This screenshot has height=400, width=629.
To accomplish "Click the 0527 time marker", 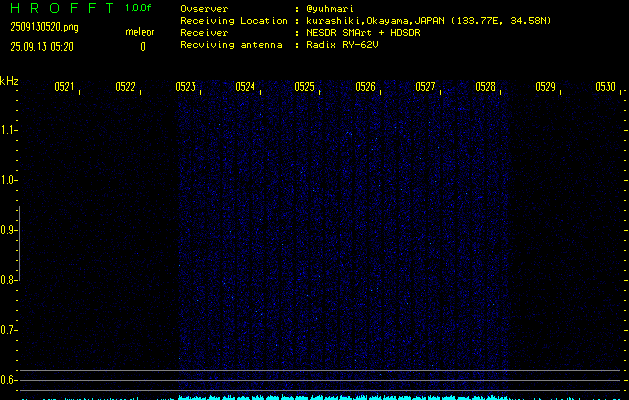I will click(425, 87).
